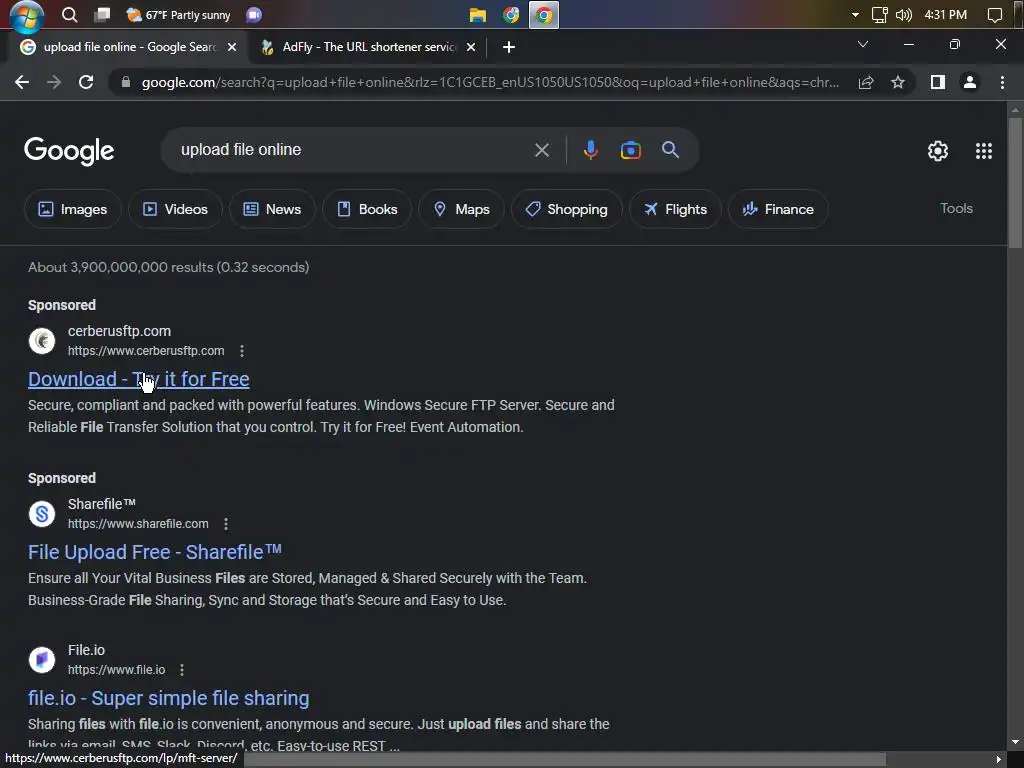Go back to previous page
1024x768 pixels.
[22, 82]
